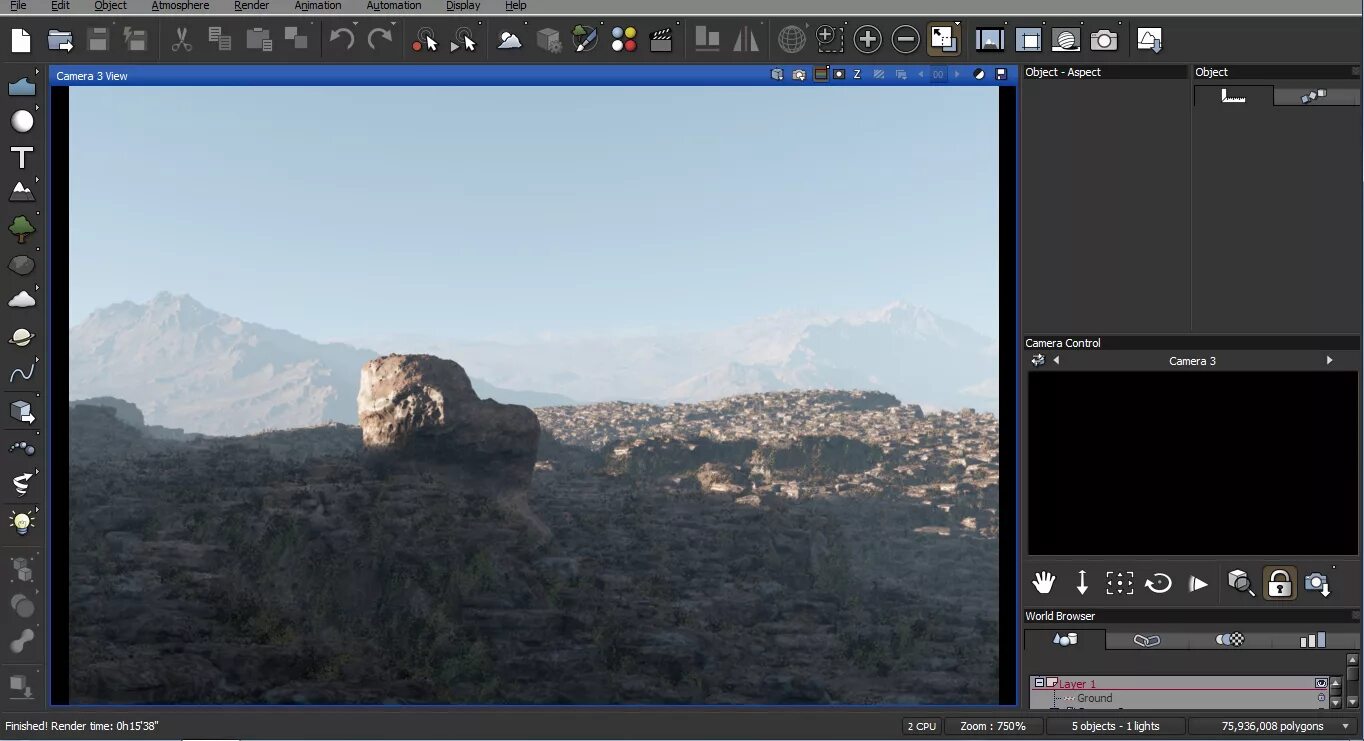Select Layer 1 in World Browser
Viewport: 1364px width, 741px height.
click(1077, 684)
